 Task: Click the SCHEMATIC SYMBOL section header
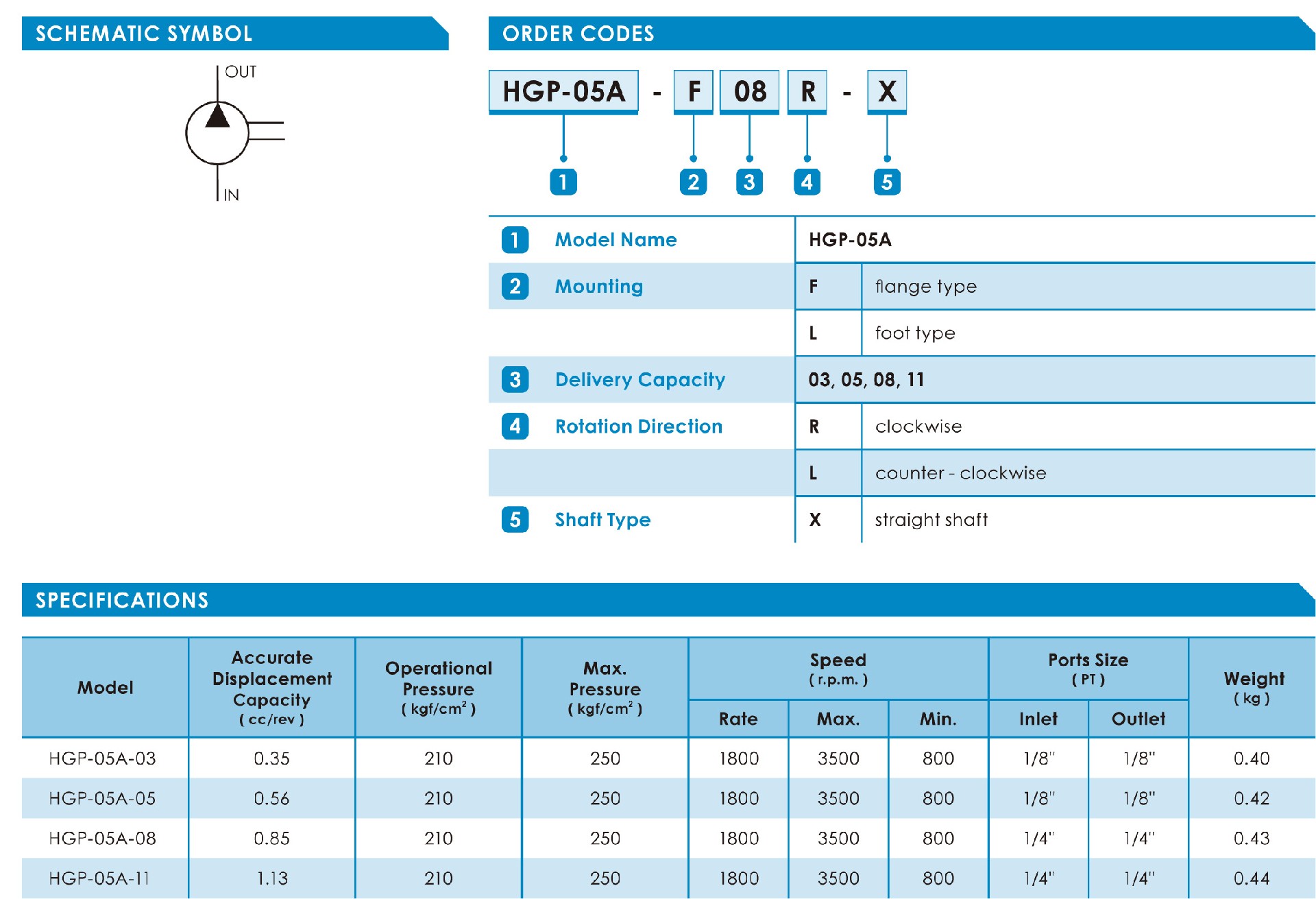tap(235, 34)
